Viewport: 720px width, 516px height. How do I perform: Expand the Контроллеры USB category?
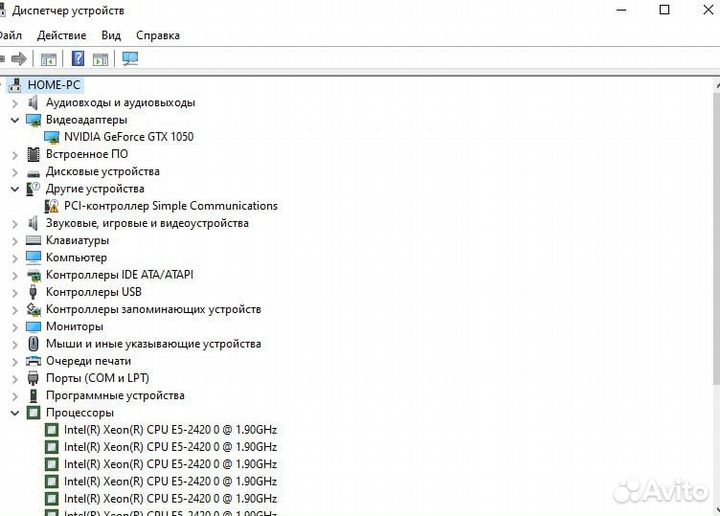(x=14, y=292)
